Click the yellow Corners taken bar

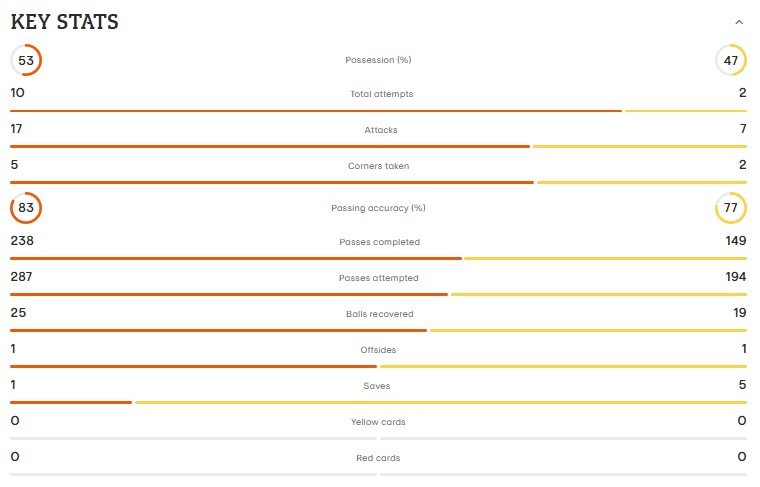(x=642, y=183)
